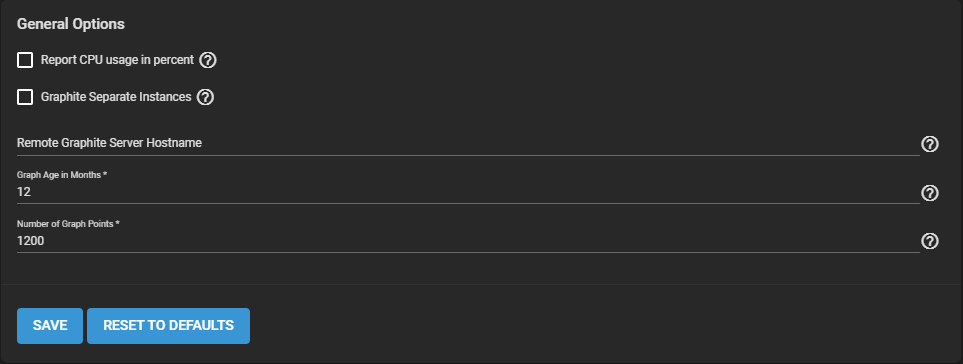Enable Report CPU usage in percent checkbox
Image resolution: width=963 pixels, height=364 pixels.
[25, 60]
